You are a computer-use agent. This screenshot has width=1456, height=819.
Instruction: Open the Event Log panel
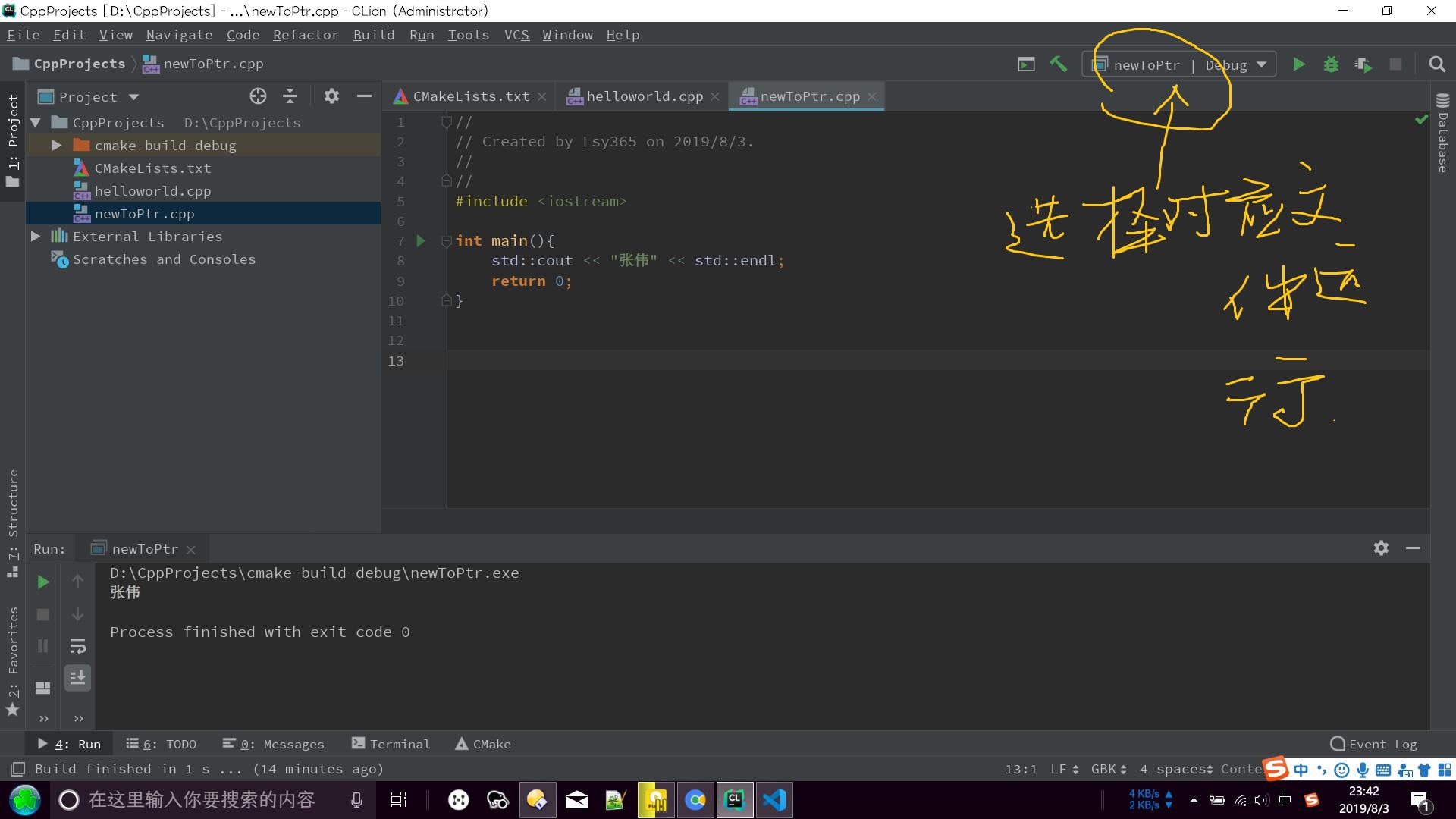[1373, 744]
